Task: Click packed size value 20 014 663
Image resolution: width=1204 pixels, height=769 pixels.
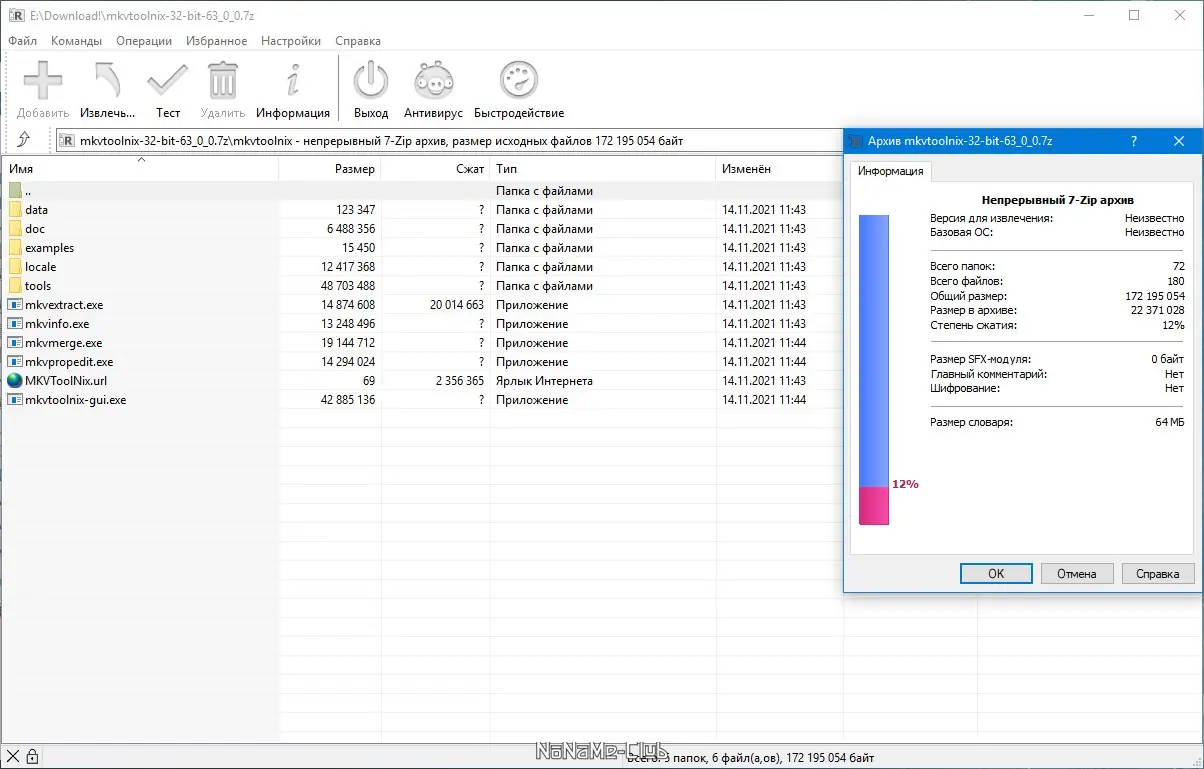Action: point(457,305)
